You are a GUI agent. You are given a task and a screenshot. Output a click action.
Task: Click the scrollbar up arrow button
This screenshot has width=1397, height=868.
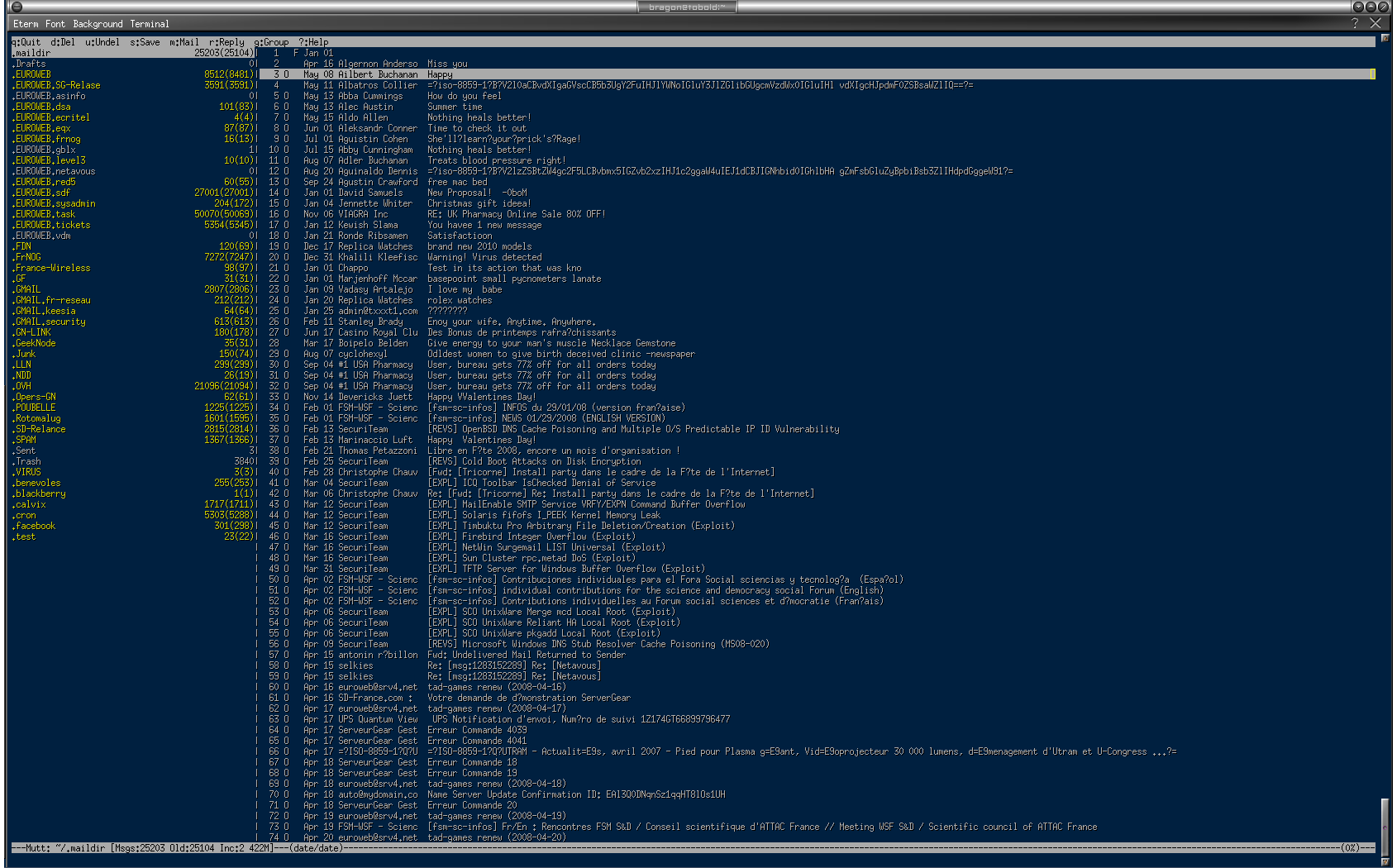[x=1385, y=38]
